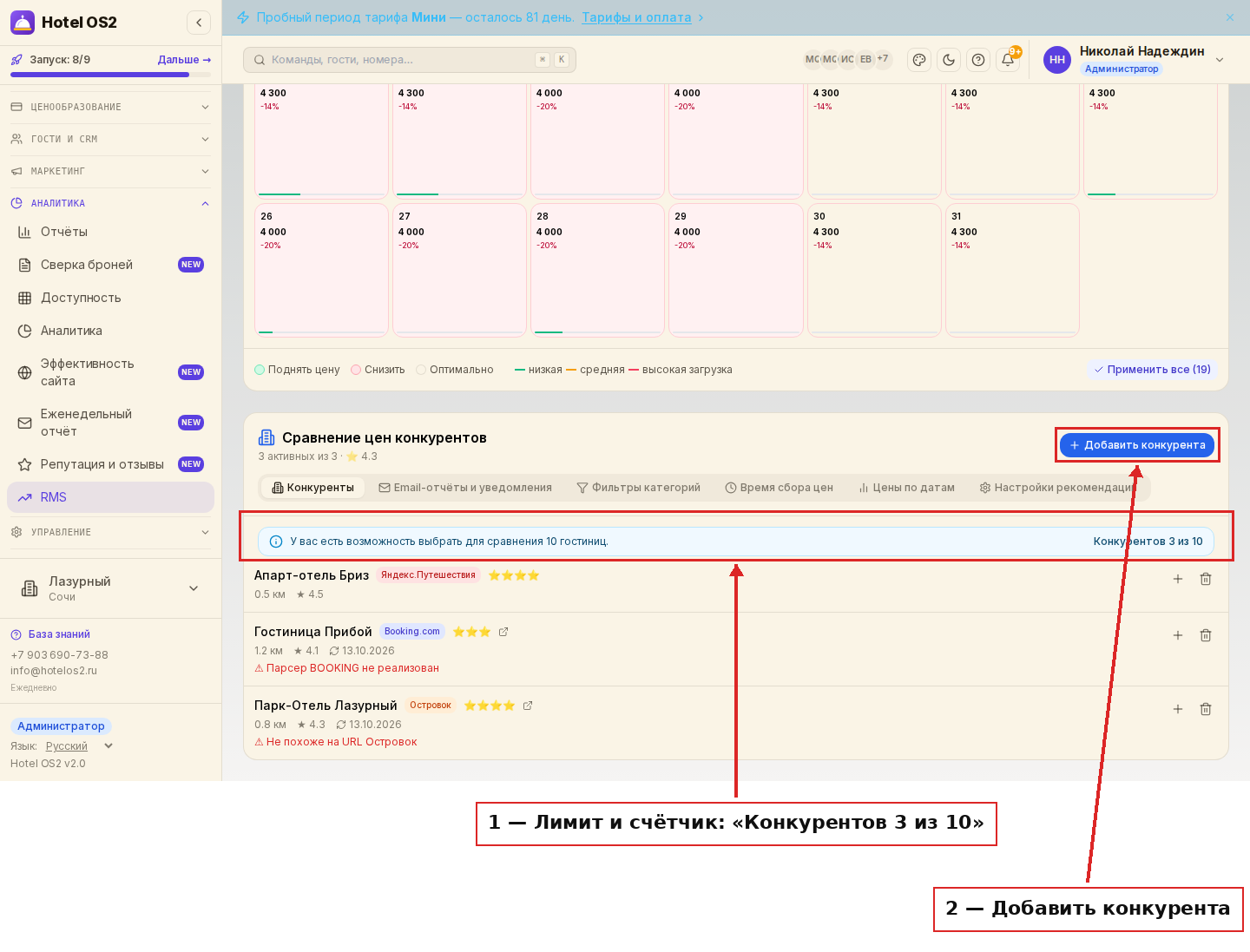Toggle dark mode moon icon
Image resolution: width=1250 pixels, height=952 pixels.
pos(949,60)
